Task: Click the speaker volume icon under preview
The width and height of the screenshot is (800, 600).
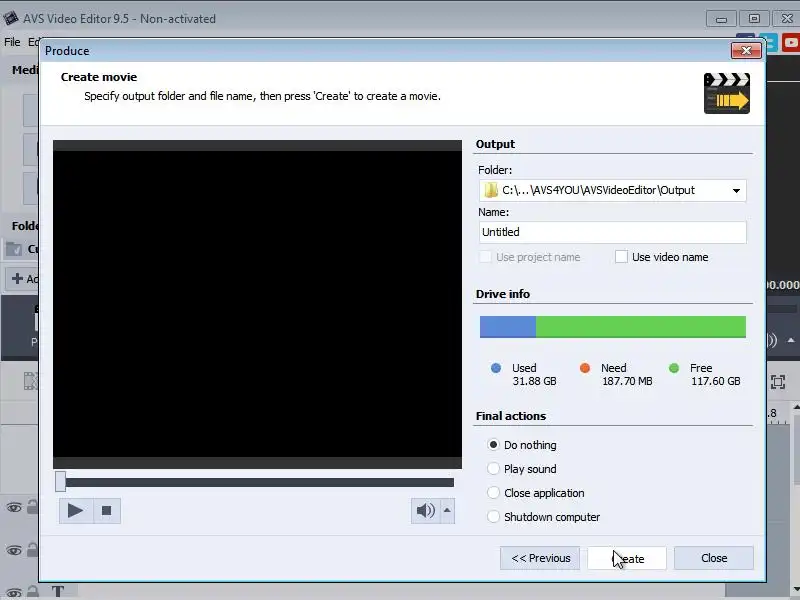Action: 426,511
